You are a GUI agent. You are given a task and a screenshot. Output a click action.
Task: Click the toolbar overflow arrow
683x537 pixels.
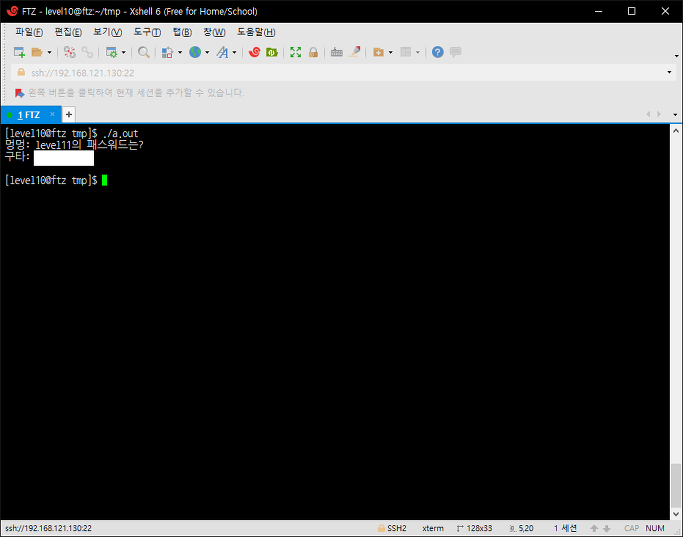pos(676,56)
